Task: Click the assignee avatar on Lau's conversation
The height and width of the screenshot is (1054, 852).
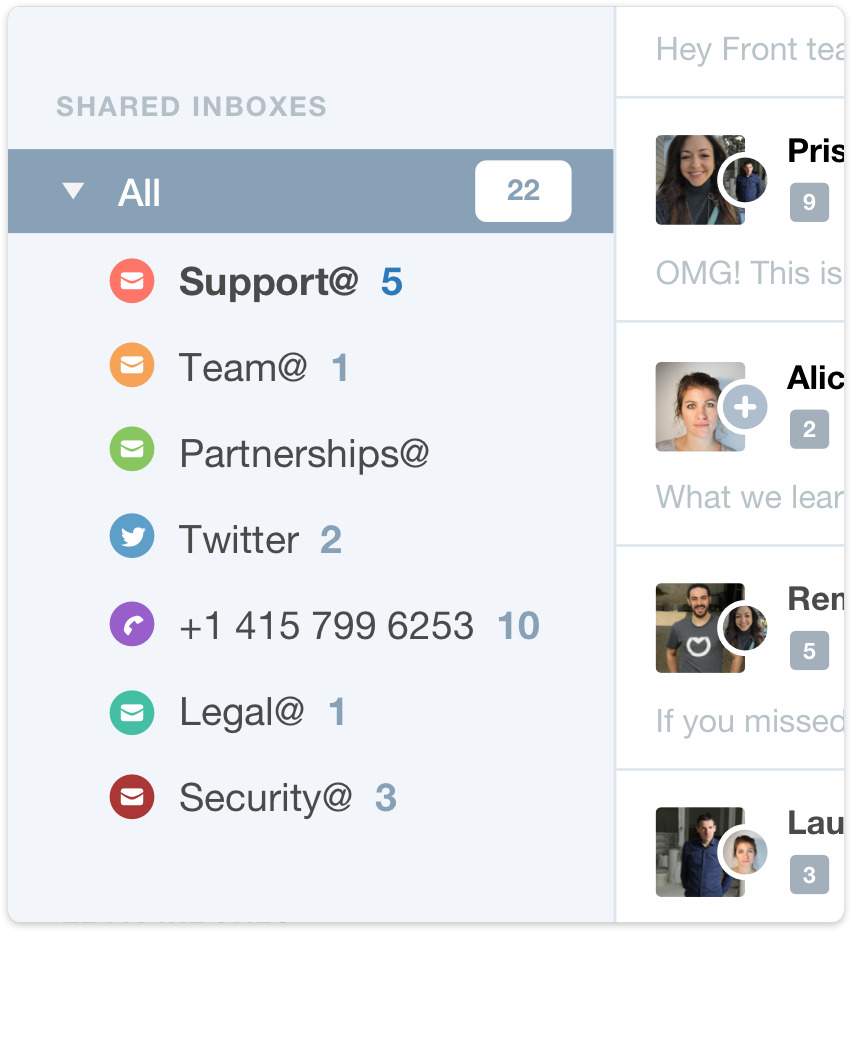Action: tap(744, 853)
